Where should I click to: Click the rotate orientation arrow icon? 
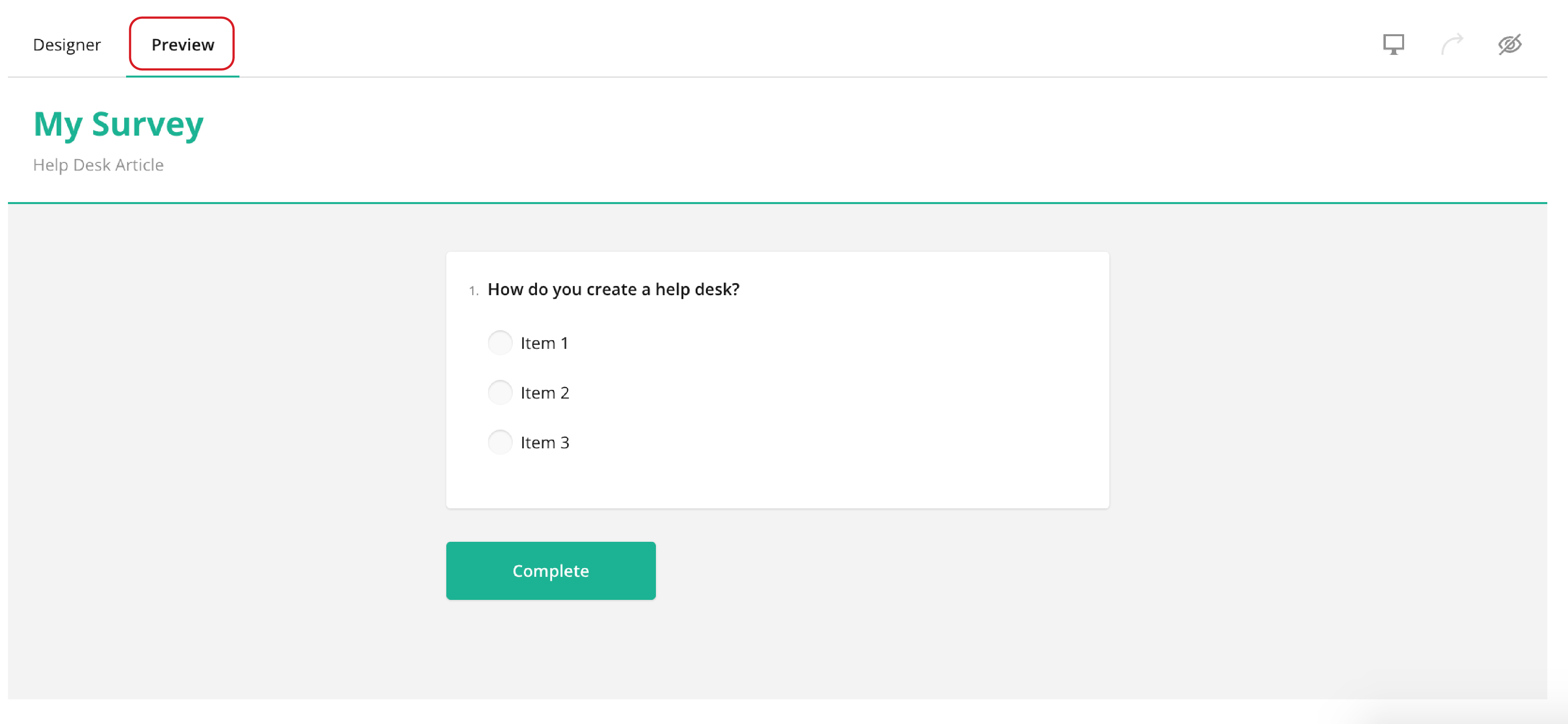click(1453, 44)
